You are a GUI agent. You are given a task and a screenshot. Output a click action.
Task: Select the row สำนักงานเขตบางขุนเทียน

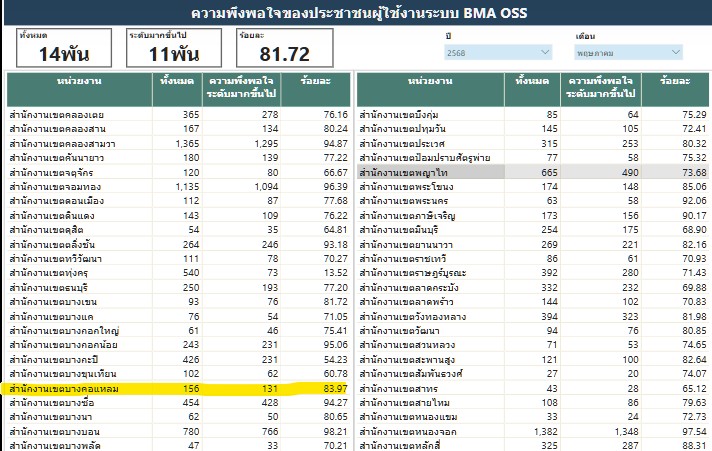178,374
